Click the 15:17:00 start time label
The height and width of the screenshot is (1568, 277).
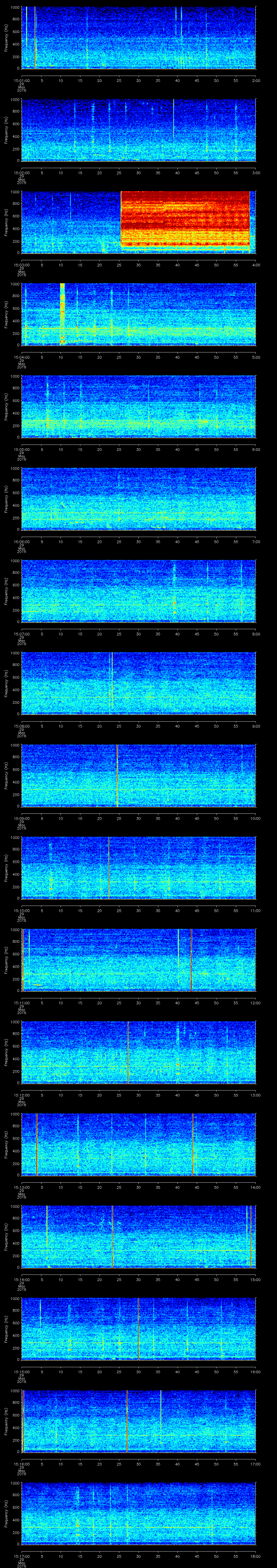(21, 1556)
